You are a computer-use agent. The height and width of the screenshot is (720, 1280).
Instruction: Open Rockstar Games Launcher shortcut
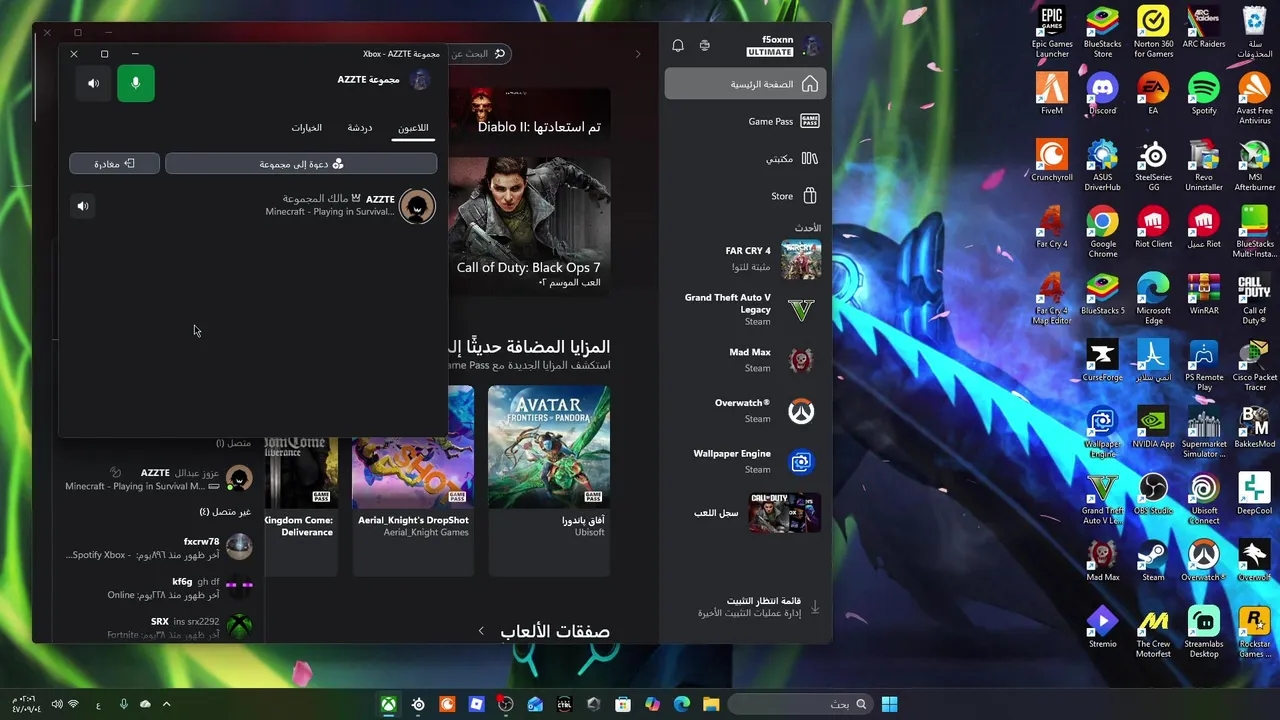click(1255, 632)
